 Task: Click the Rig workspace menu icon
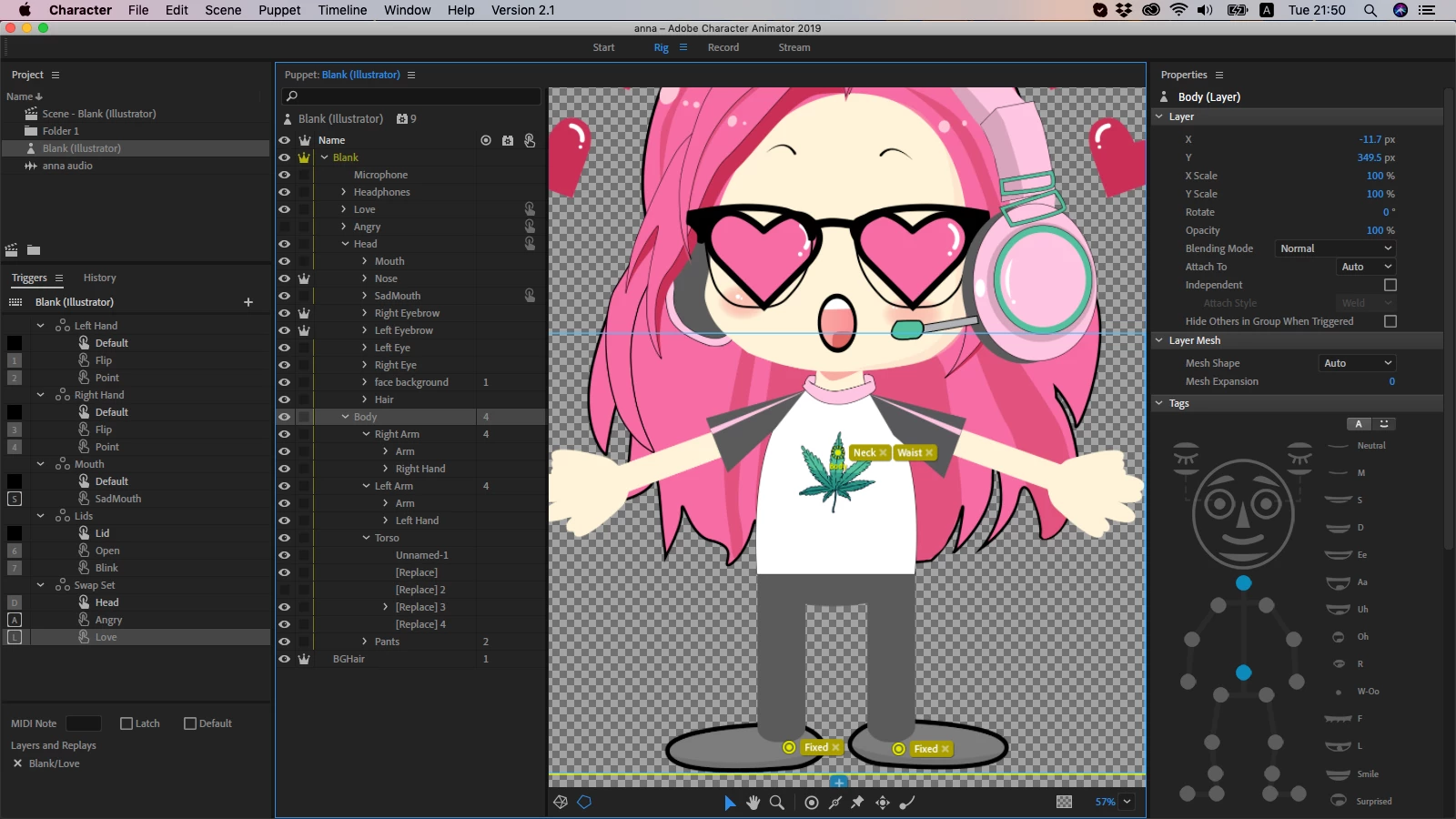[683, 47]
